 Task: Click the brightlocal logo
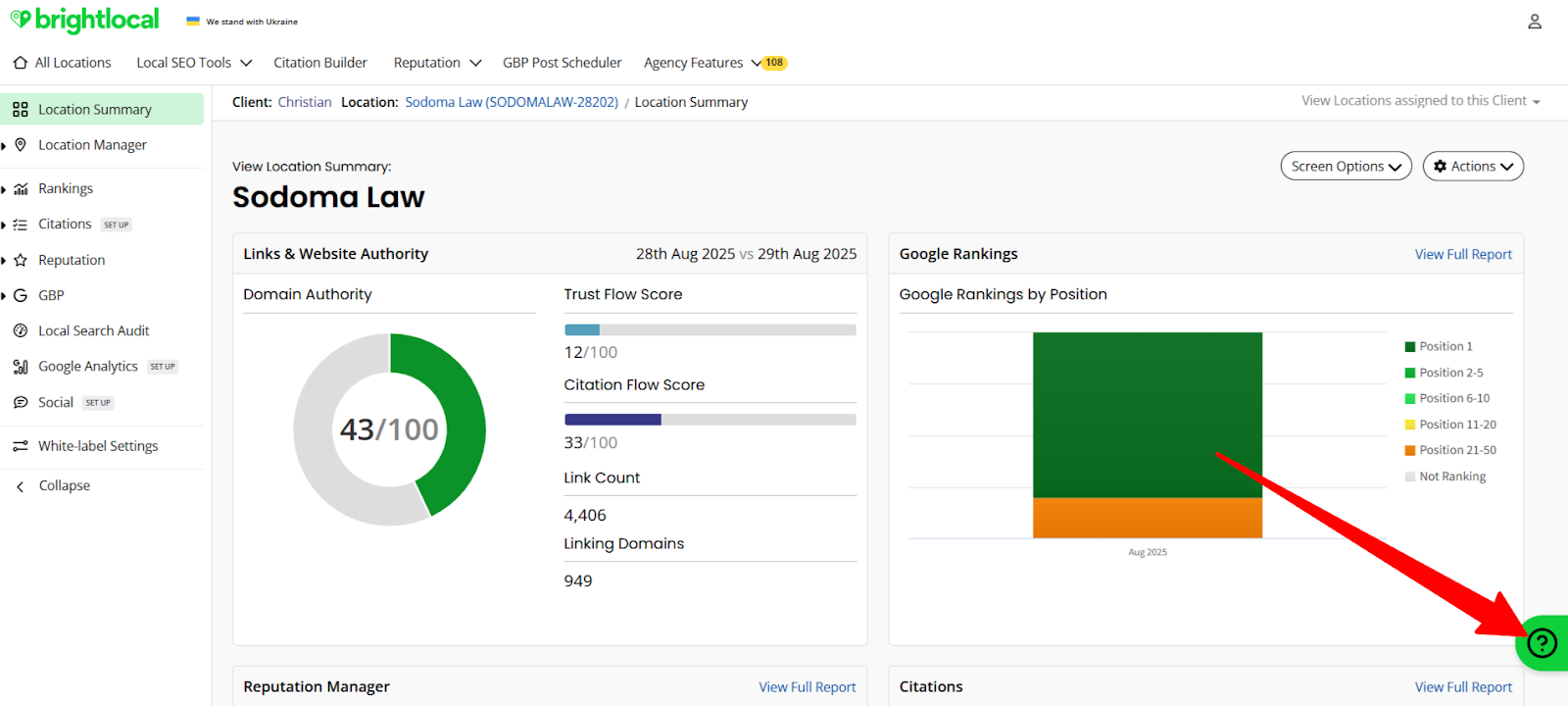tap(85, 21)
